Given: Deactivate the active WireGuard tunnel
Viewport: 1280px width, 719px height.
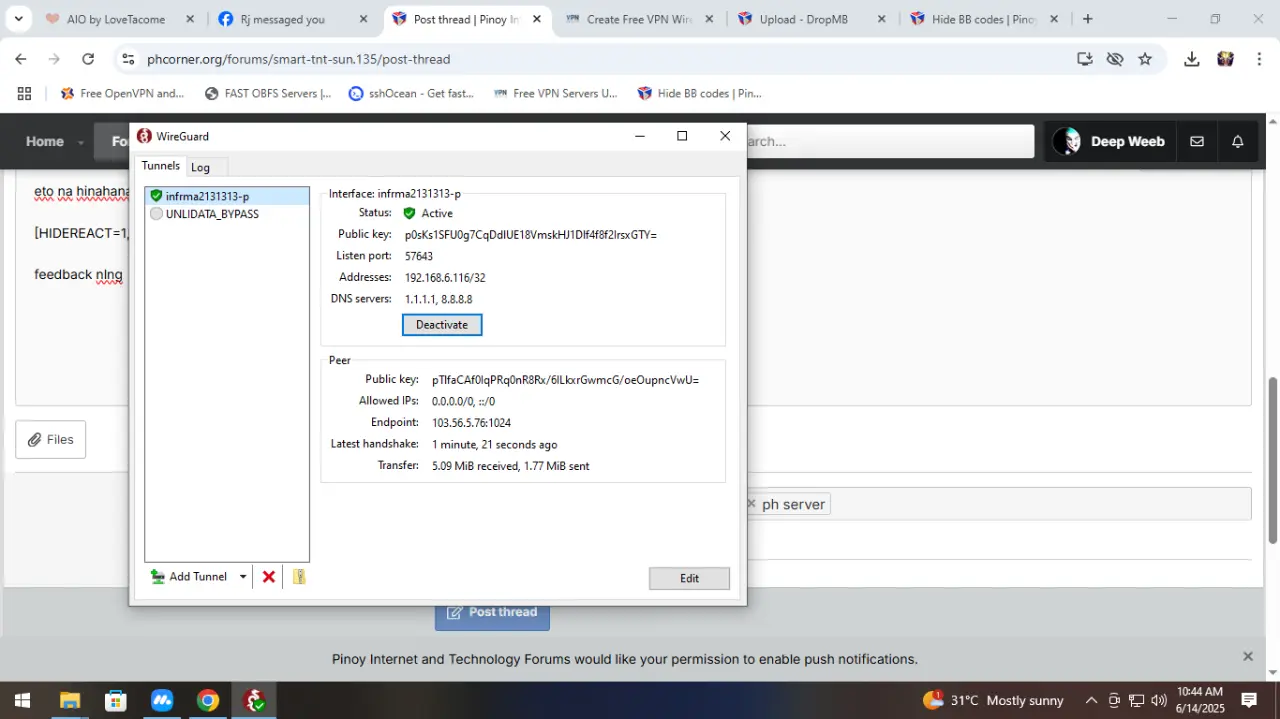Looking at the screenshot, I should [442, 325].
